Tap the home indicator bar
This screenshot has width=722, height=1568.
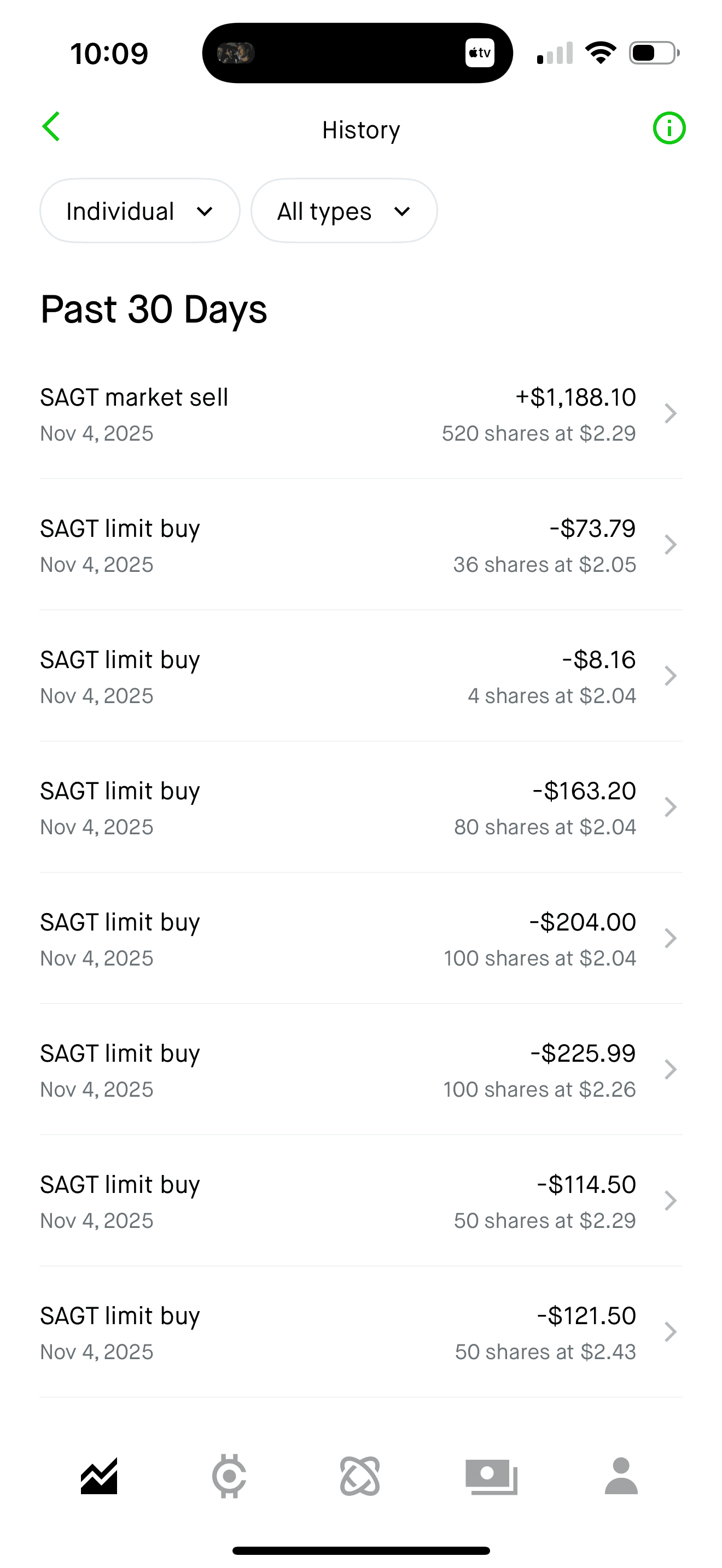pyautogui.click(x=361, y=1551)
